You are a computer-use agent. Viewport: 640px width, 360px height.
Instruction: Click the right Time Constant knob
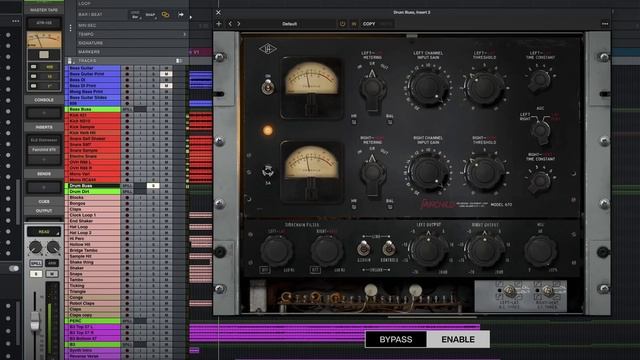click(x=540, y=181)
